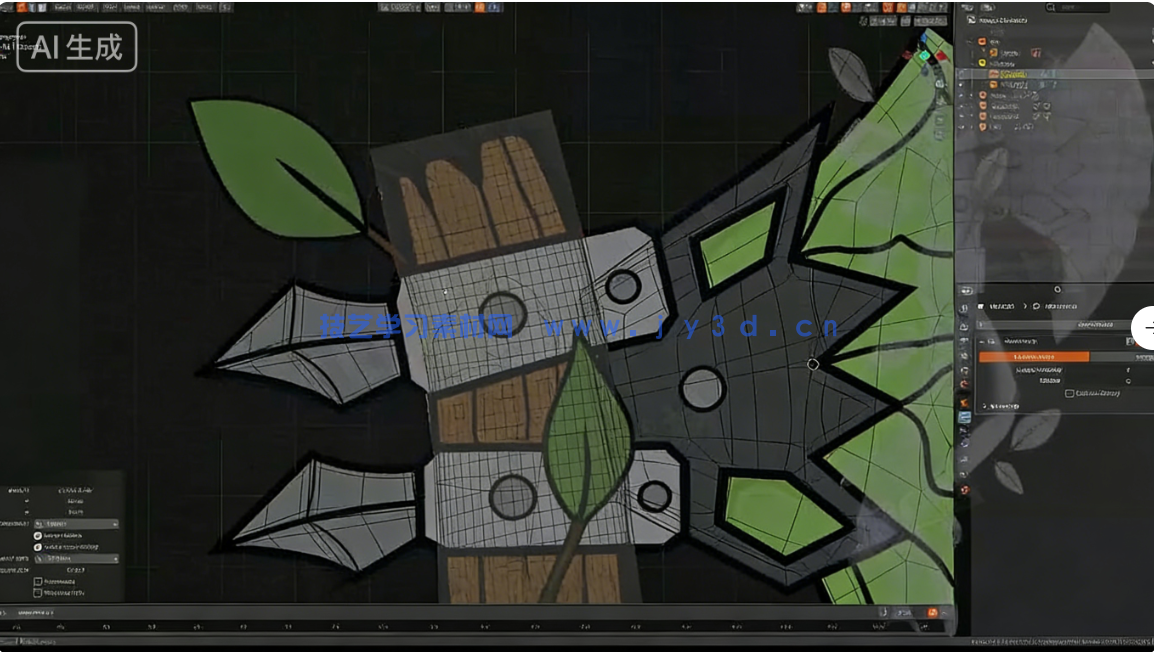The width and height of the screenshot is (1154, 652).
Task: Click the white round arrow button at right edge
Action: pos(1146,328)
